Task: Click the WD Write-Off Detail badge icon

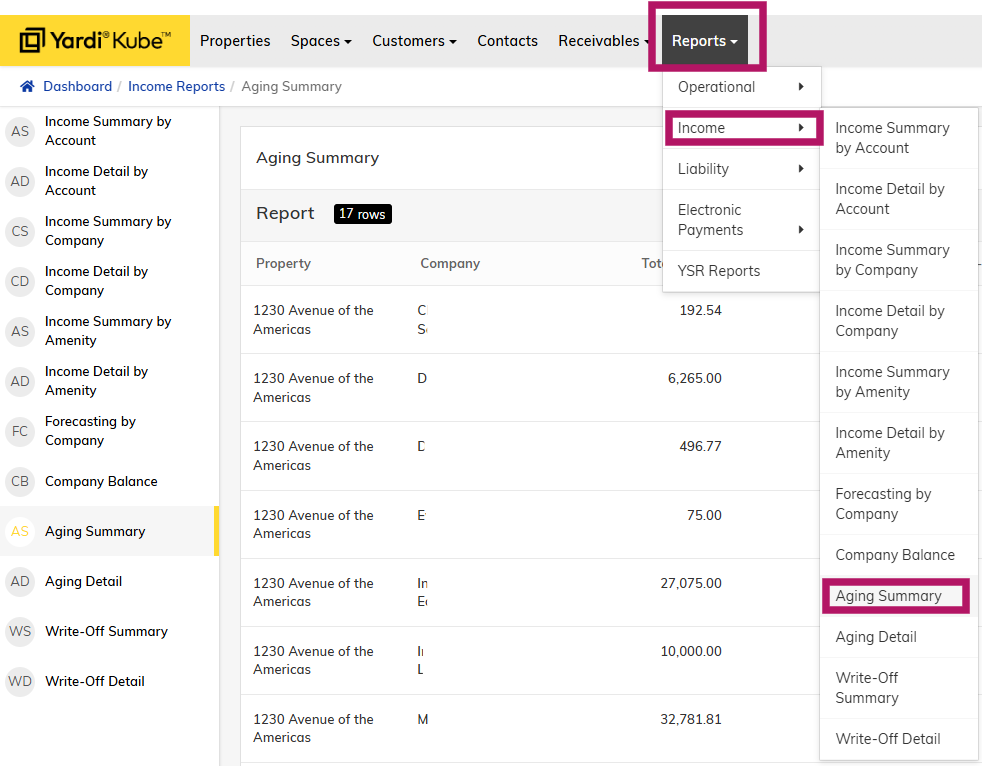Action: 20,681
